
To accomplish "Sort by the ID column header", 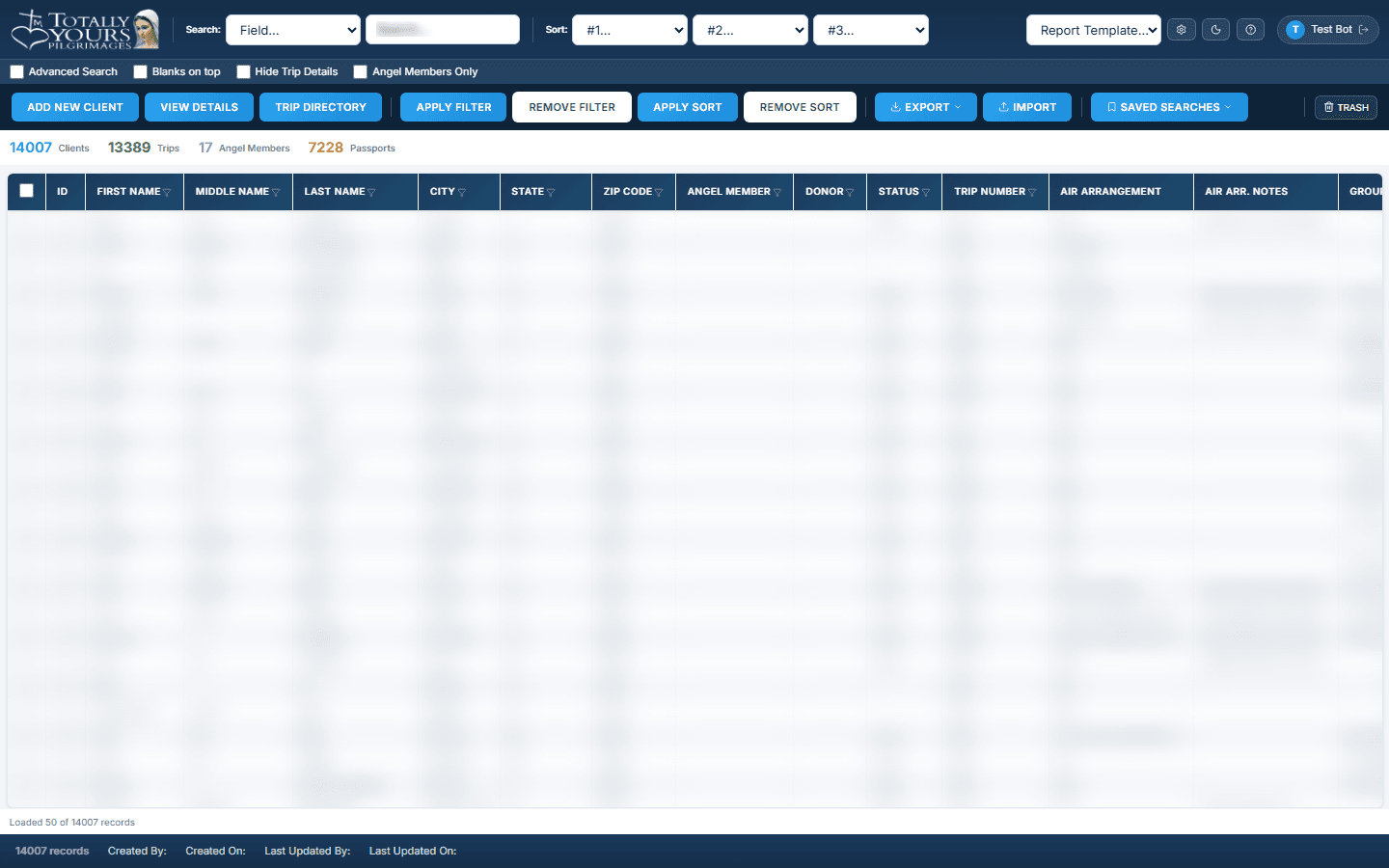I will pyautogui.click(x=63, y=192).
